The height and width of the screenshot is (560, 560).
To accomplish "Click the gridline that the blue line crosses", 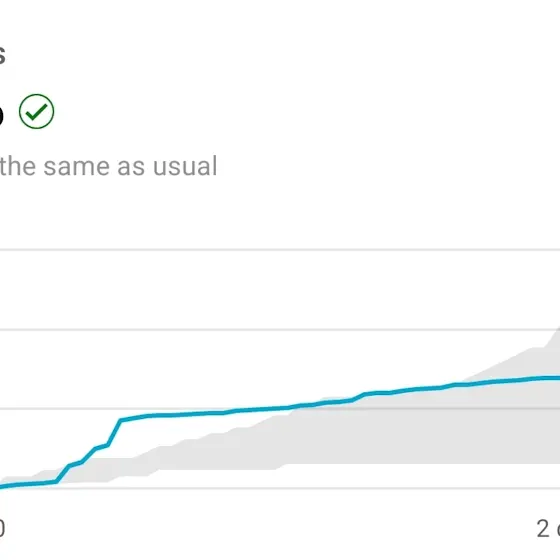I will tap(280, 408).
